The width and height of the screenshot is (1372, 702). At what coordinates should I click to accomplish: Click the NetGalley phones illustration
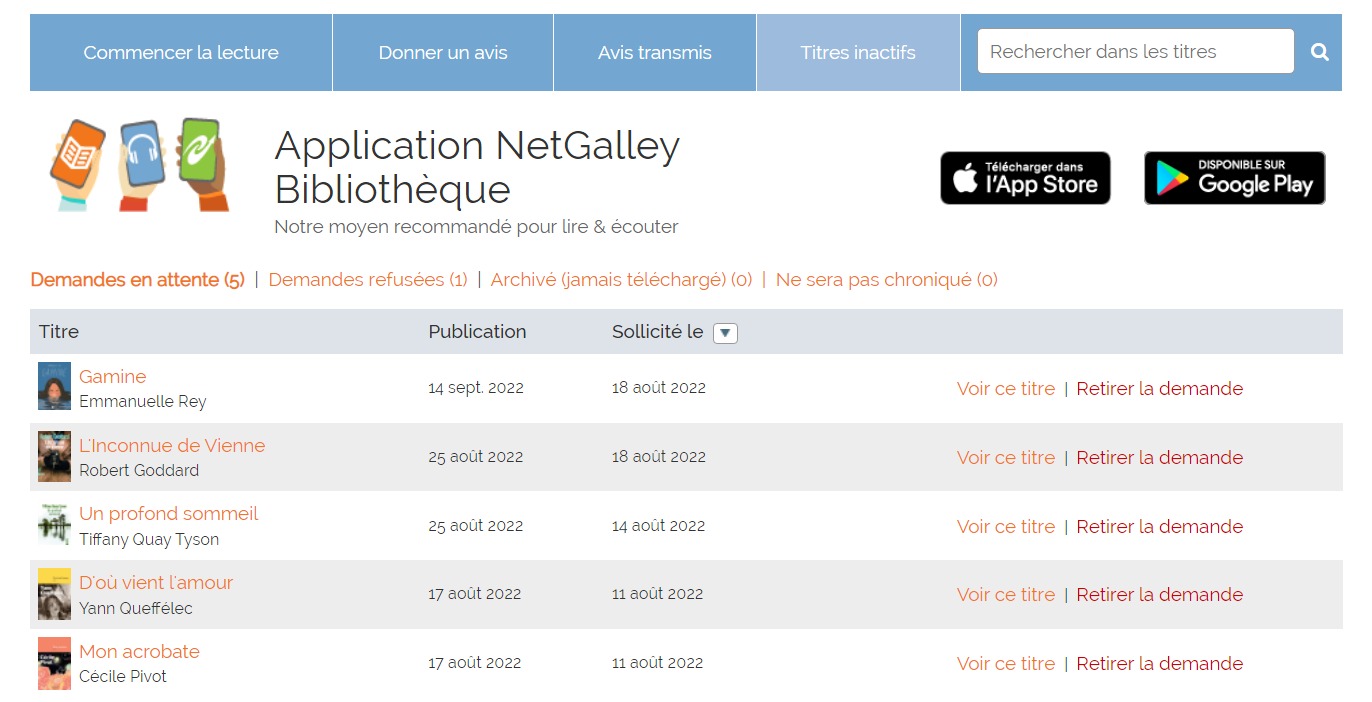click(x=139, y=164)
